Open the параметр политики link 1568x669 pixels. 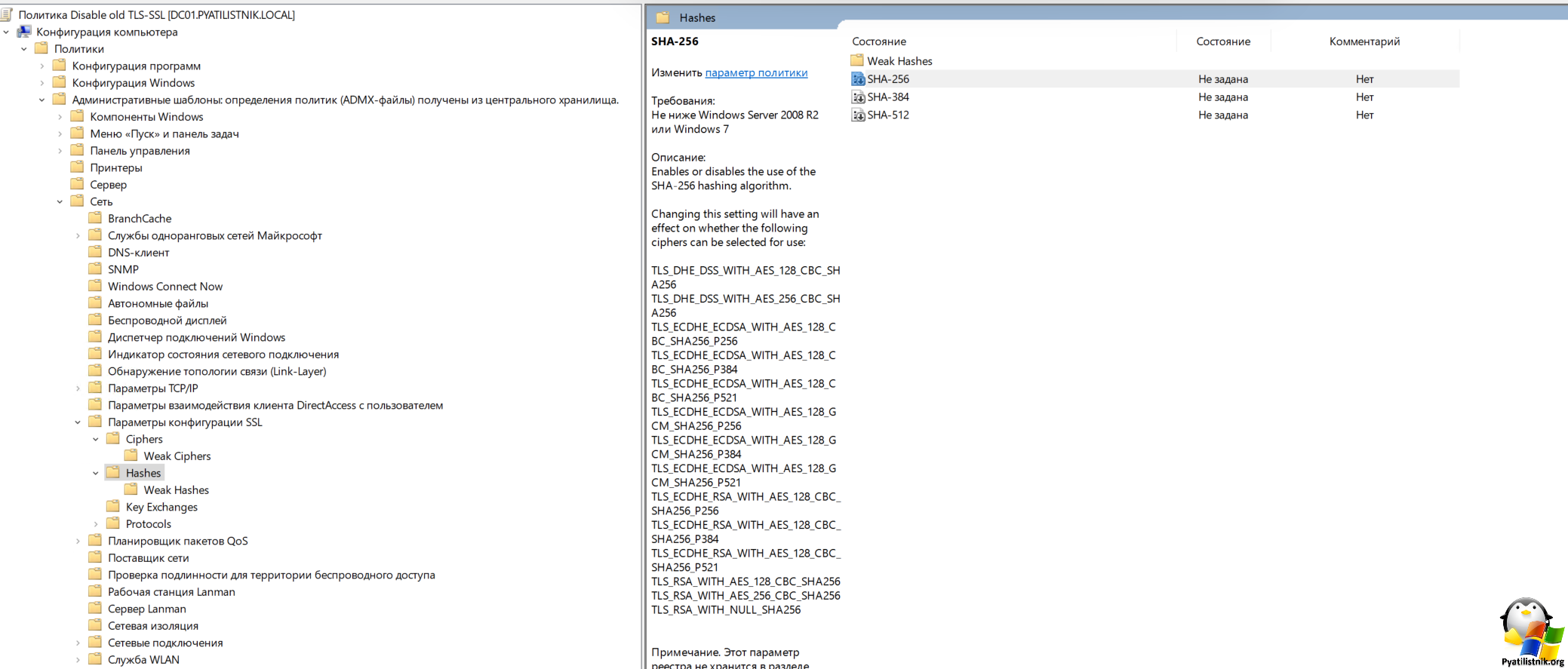[x=756, y=72]
